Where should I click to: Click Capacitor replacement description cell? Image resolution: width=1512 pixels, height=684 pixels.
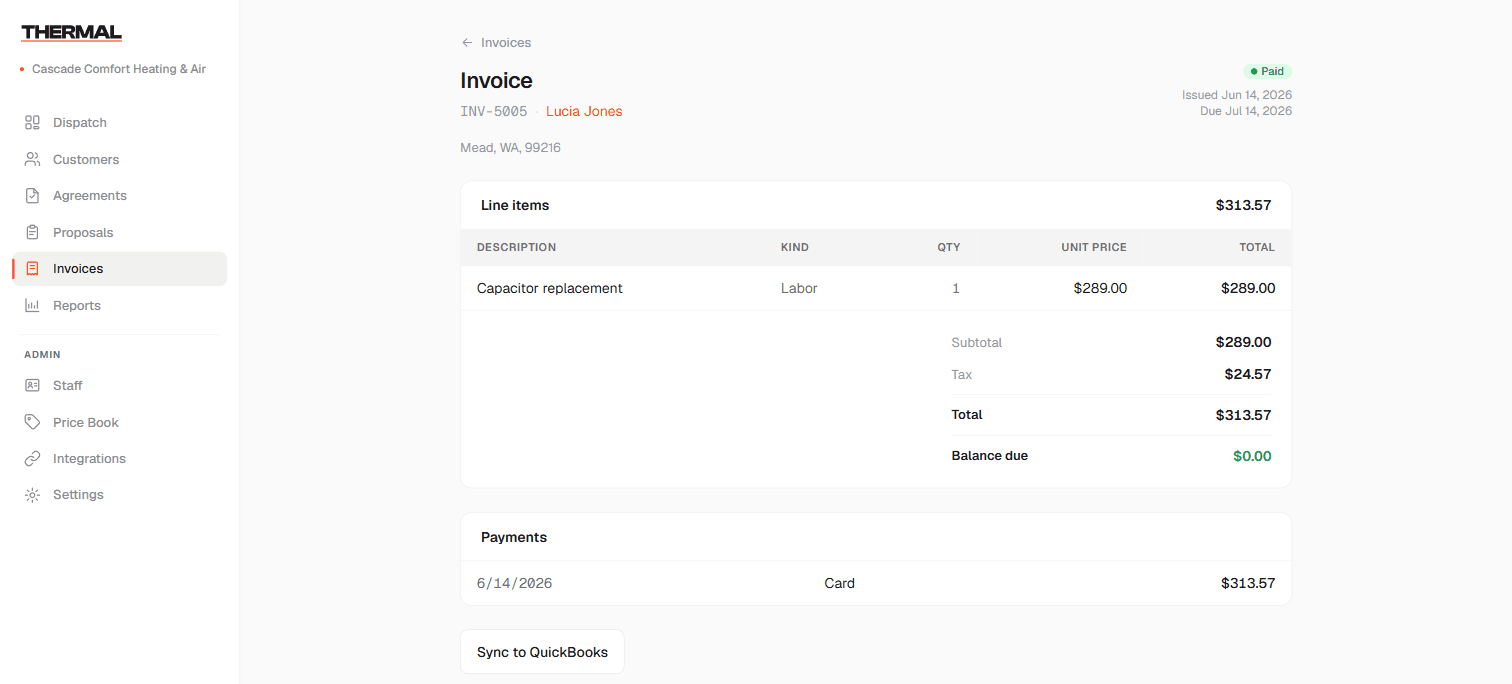tap(550, 288)
